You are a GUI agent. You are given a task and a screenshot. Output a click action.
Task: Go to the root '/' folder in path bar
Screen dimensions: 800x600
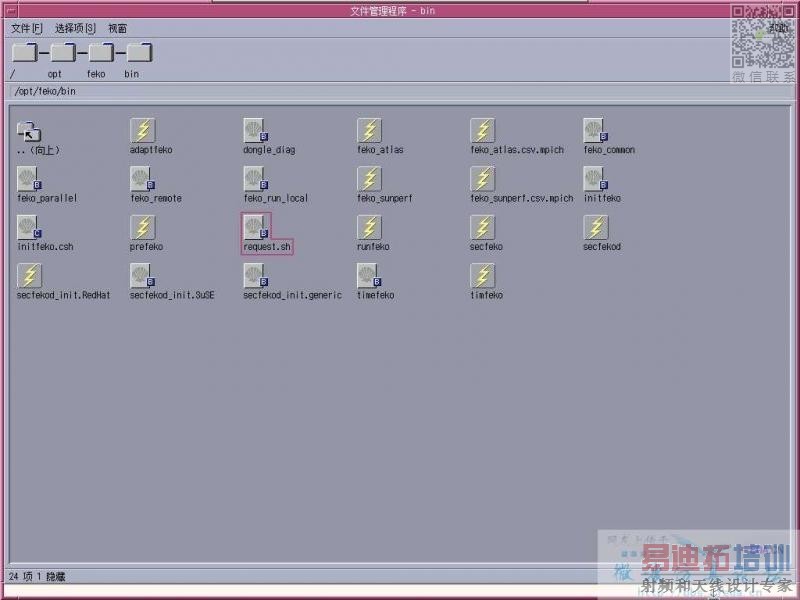[x=24, y=53]
